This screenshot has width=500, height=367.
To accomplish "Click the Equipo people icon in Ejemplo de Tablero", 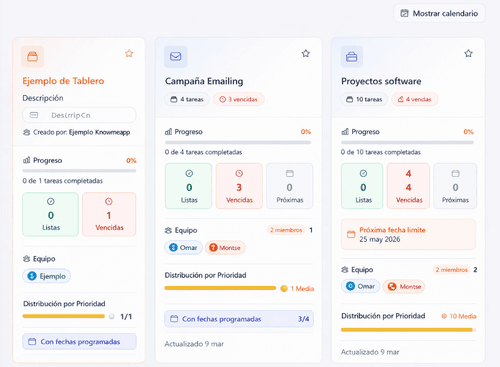I will click(x=27, y=259).
